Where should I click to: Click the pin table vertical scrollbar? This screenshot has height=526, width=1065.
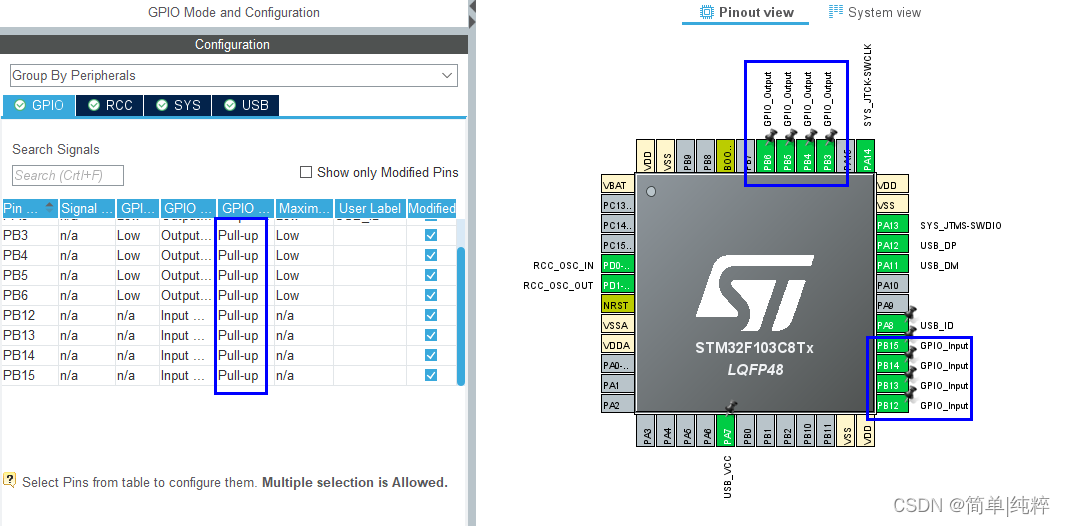tap(462, 316)
